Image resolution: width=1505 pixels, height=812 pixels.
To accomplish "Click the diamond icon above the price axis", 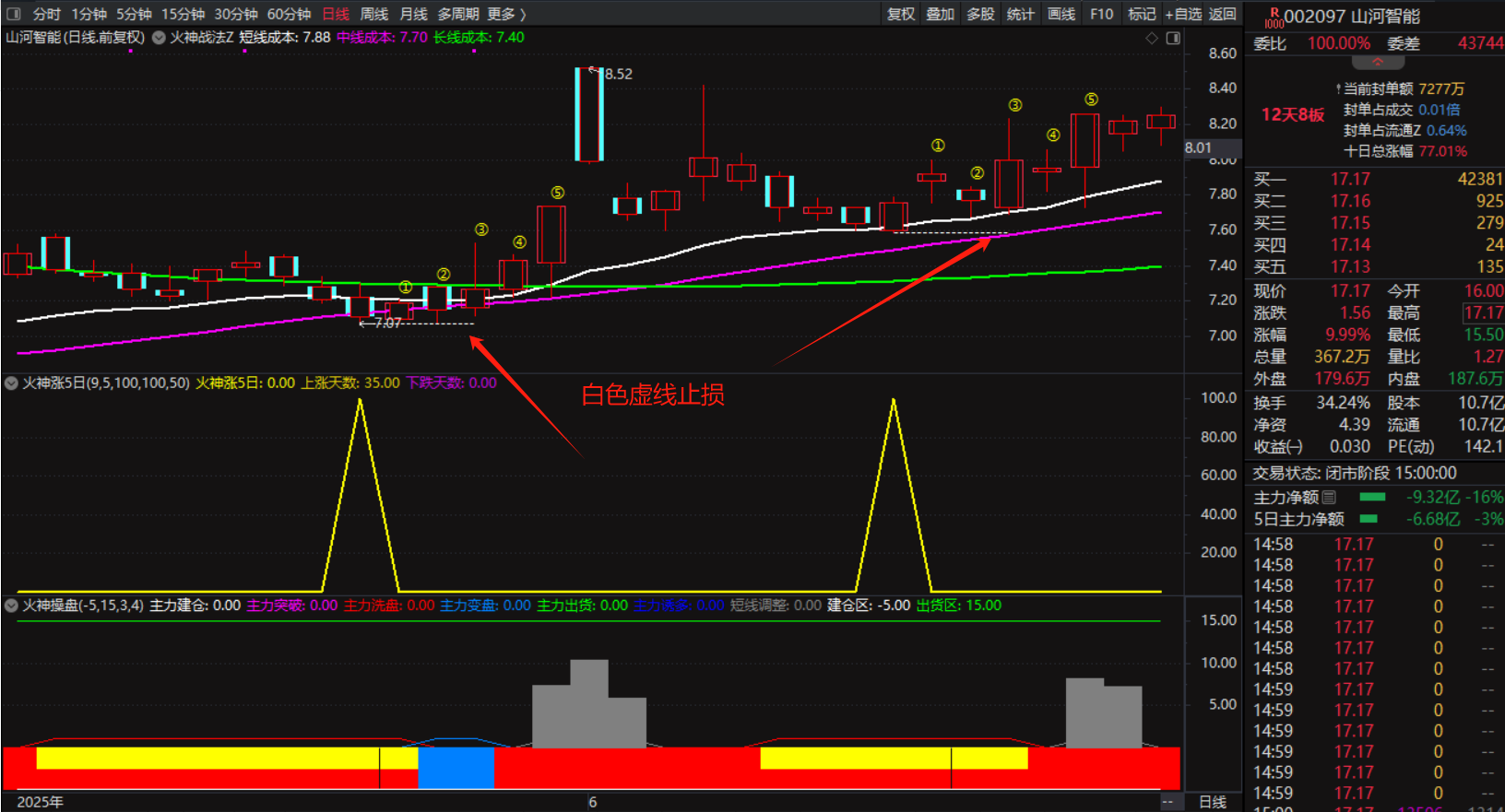I will pyautogui.click(x=1151, y=38).
